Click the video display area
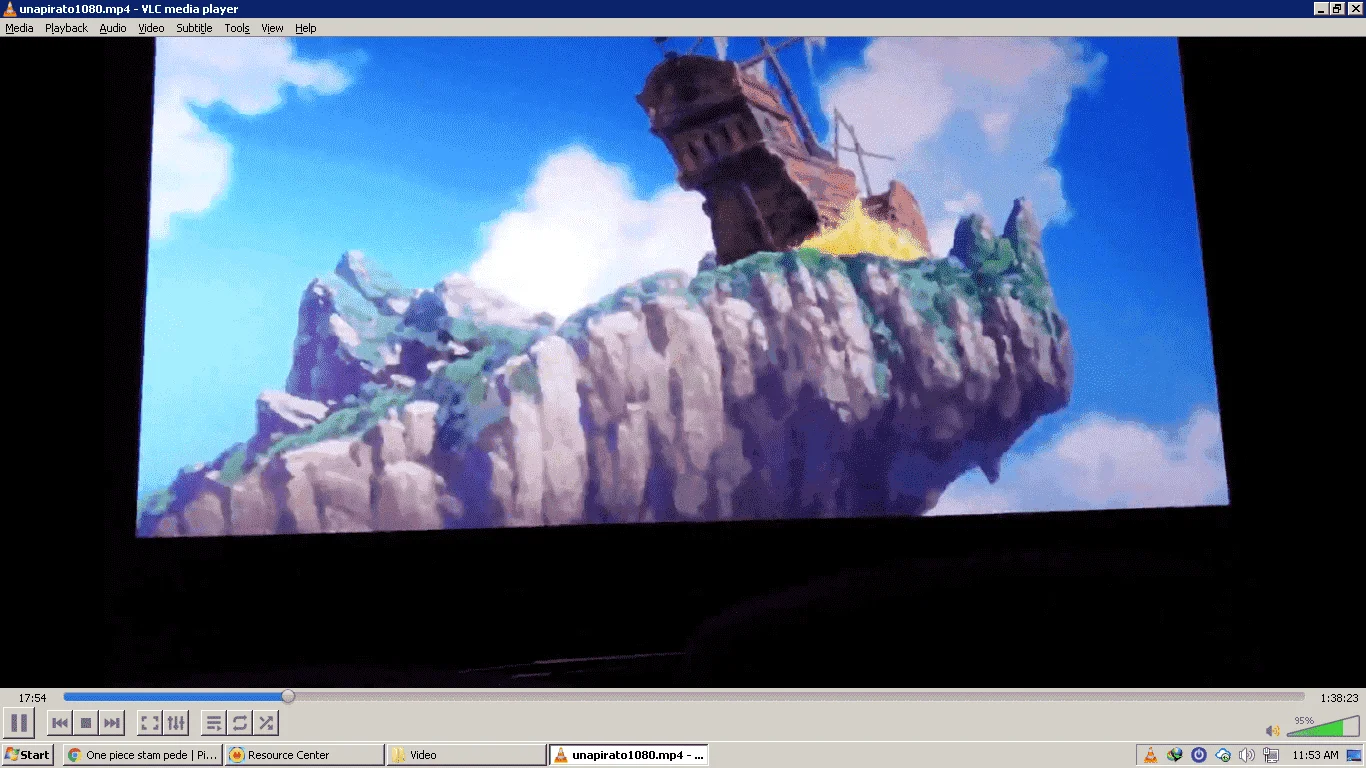 [x=683, y=362]
